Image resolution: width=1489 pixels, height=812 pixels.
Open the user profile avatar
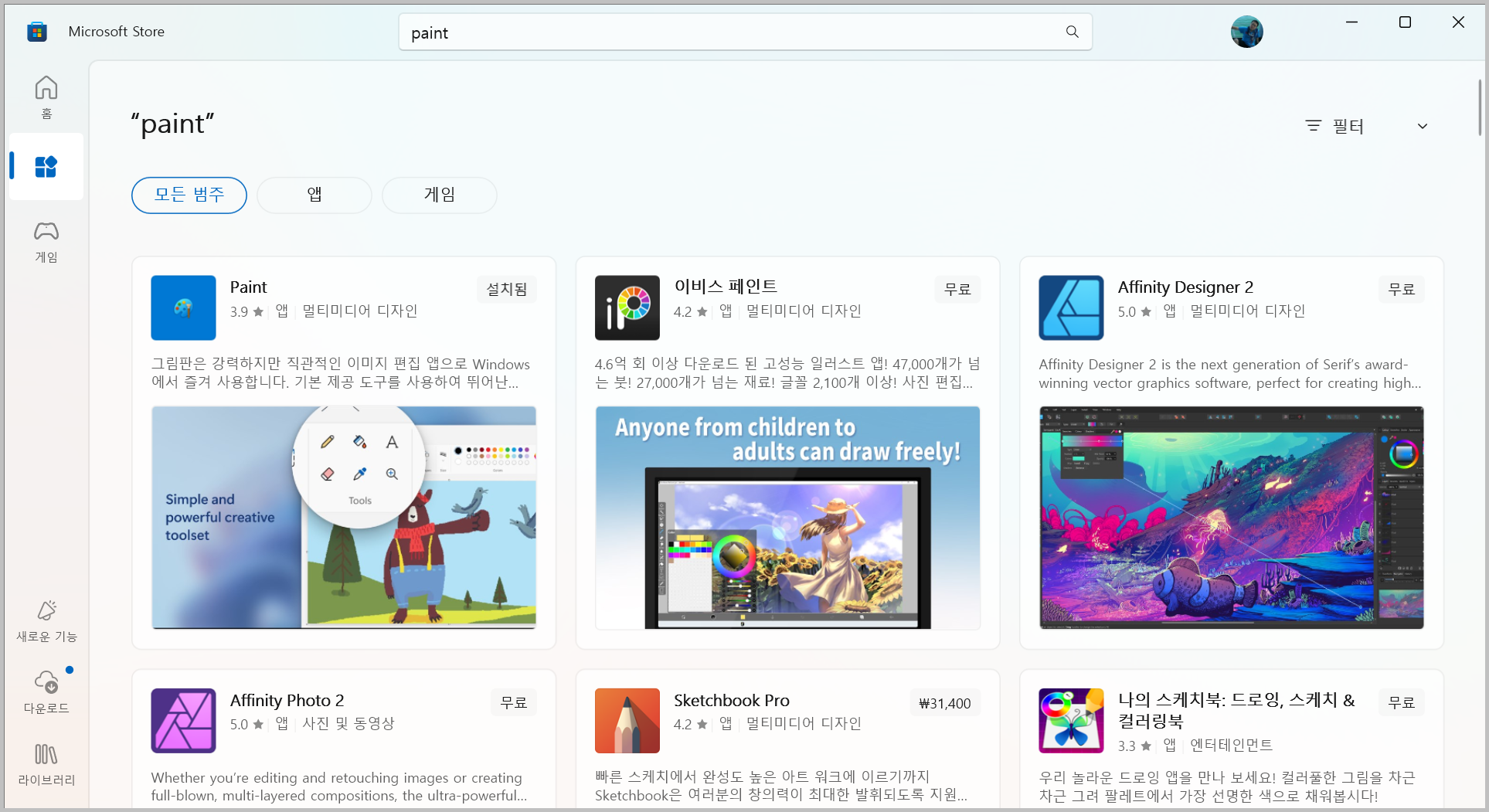tap(1246, 32)
